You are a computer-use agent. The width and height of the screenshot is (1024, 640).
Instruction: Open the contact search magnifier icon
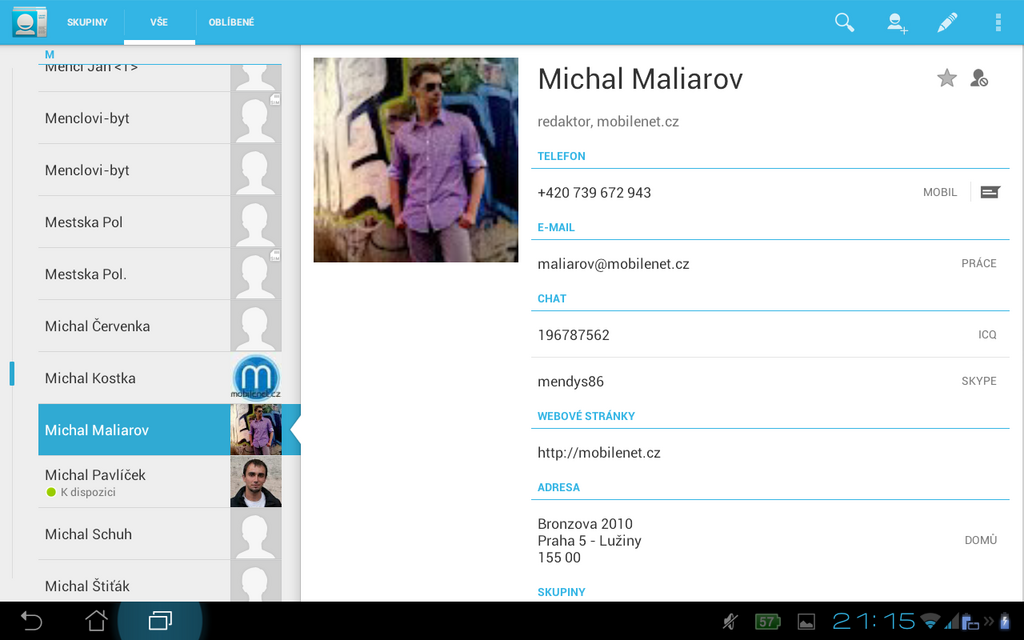pyautogui.click(x=845, y=22)
